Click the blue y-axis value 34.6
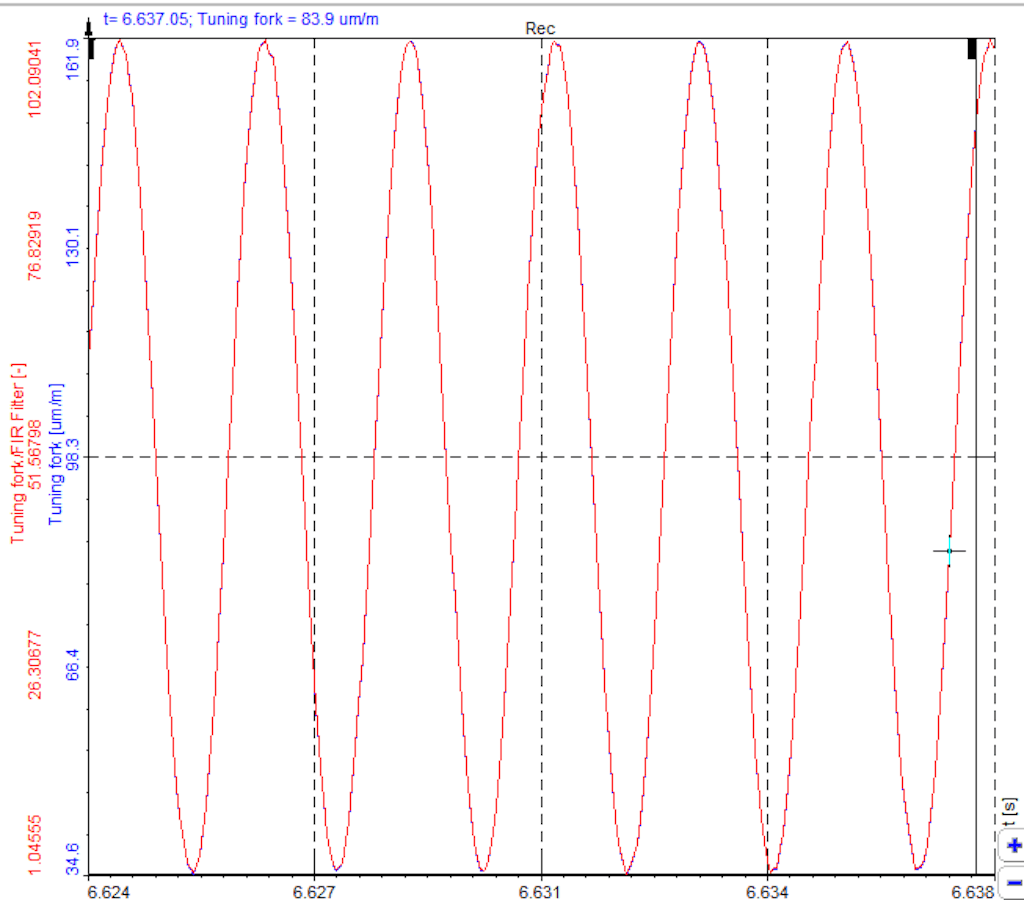 click(x=72, y=859)
